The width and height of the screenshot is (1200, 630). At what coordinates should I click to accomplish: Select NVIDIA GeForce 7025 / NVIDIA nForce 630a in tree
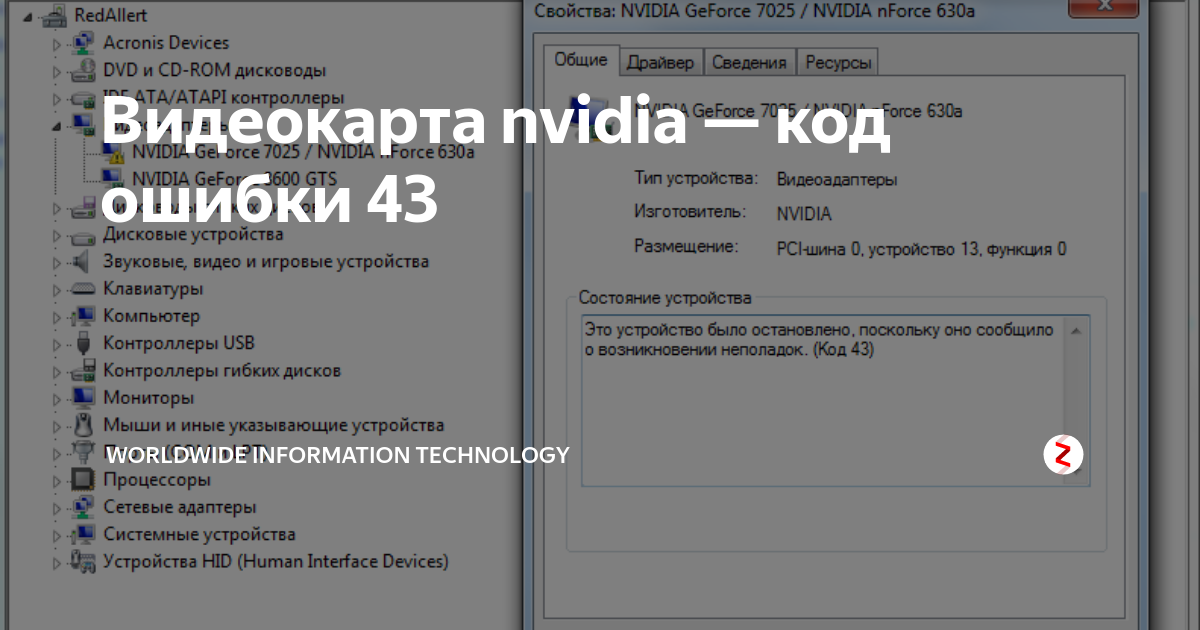click(x=303, y=153)
